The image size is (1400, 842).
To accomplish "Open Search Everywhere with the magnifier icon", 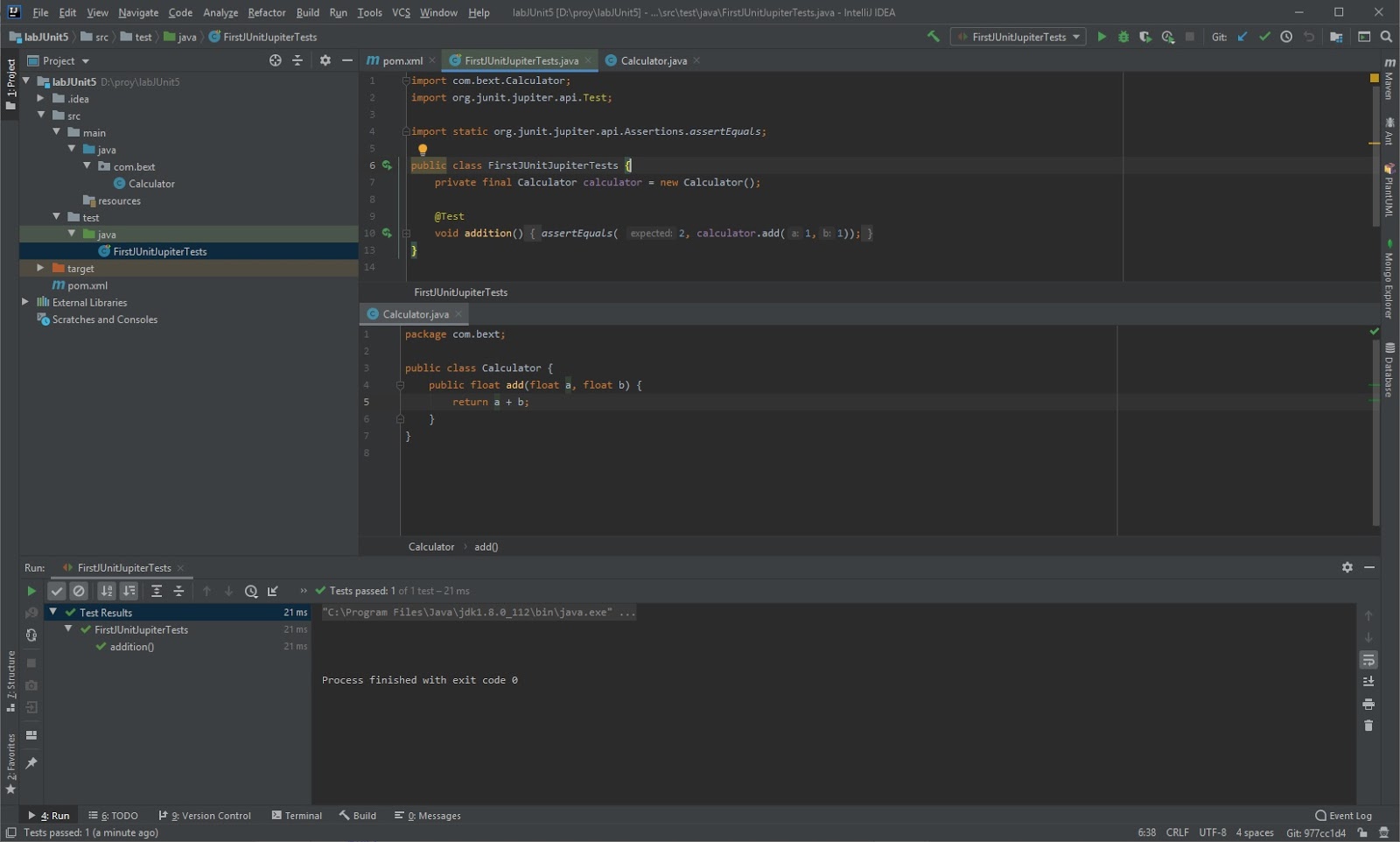I will coord(1387,37).
